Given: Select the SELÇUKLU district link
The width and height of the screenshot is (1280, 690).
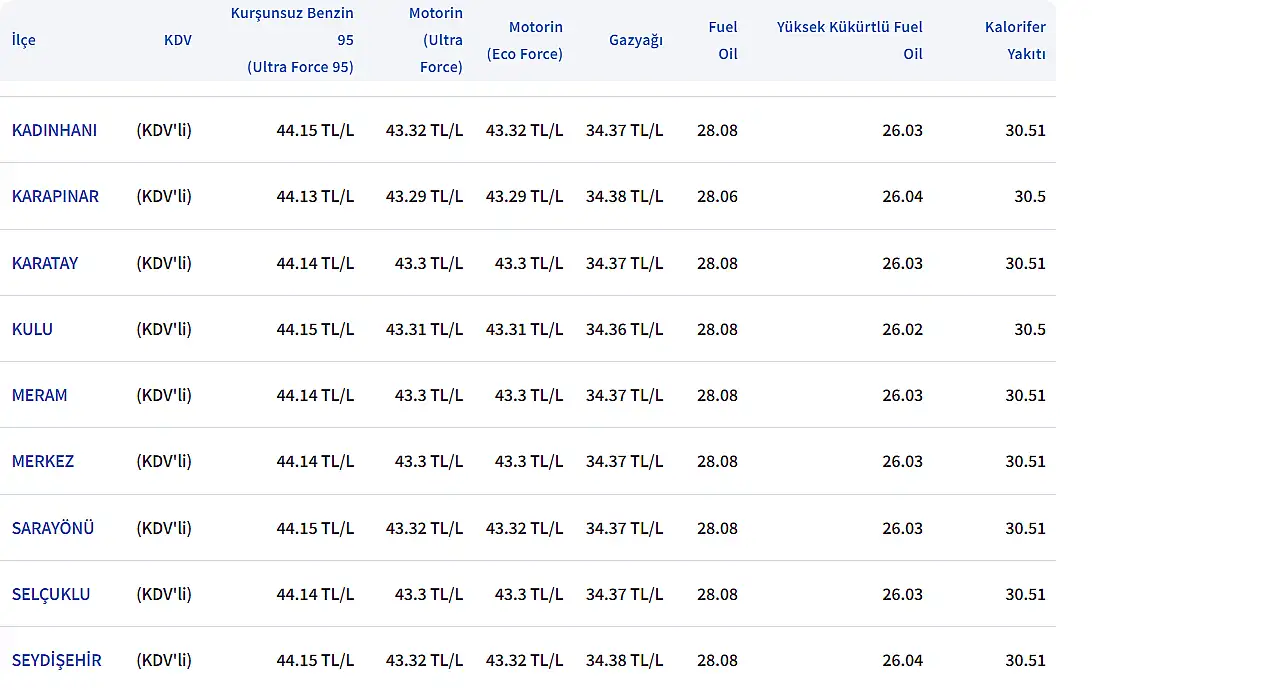Looking at the screenshot, I should [51, 594].
